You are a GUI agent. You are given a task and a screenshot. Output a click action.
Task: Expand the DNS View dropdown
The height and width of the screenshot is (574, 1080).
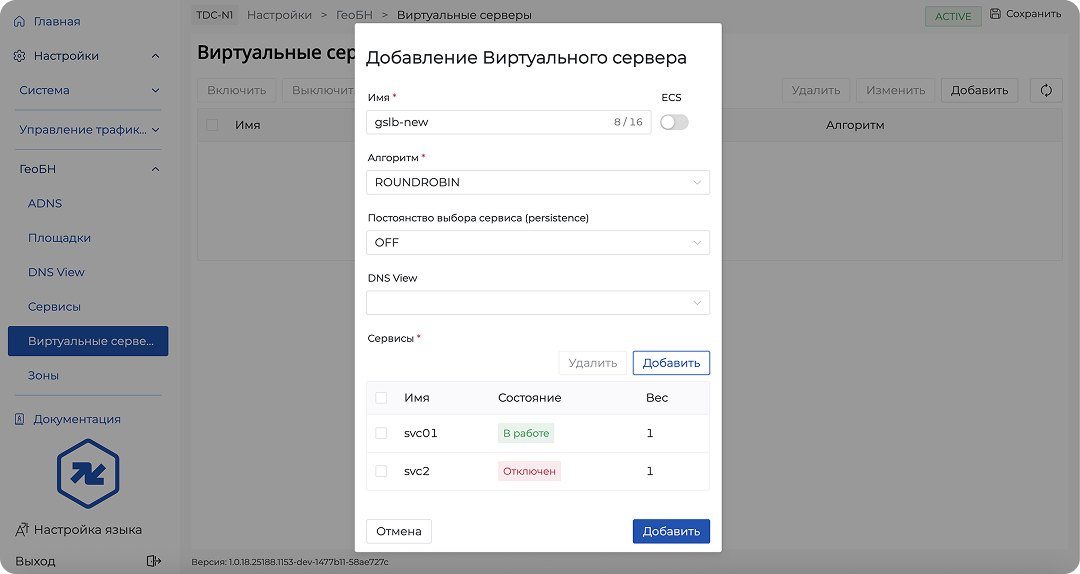point(538,303)
